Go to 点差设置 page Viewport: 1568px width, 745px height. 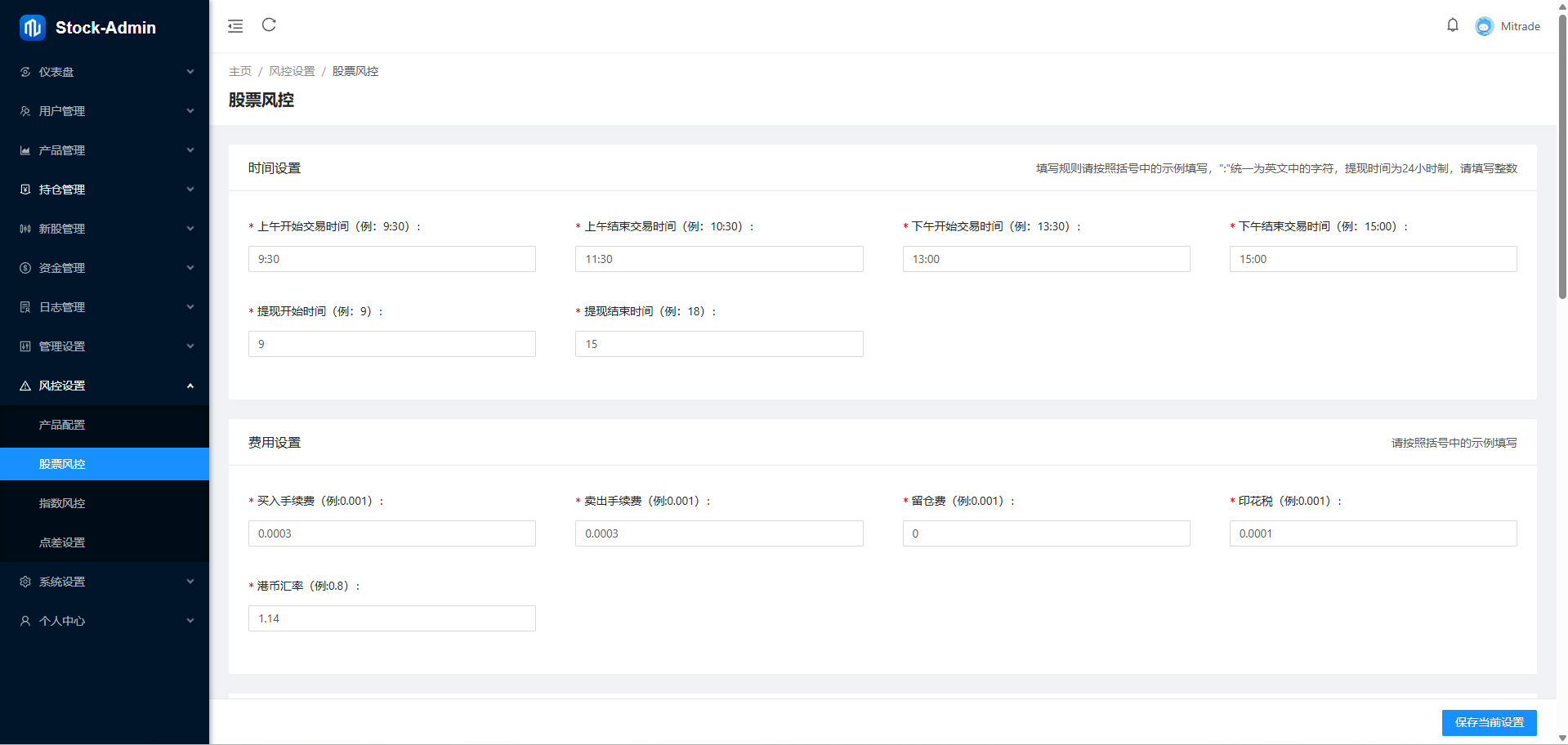62,542
